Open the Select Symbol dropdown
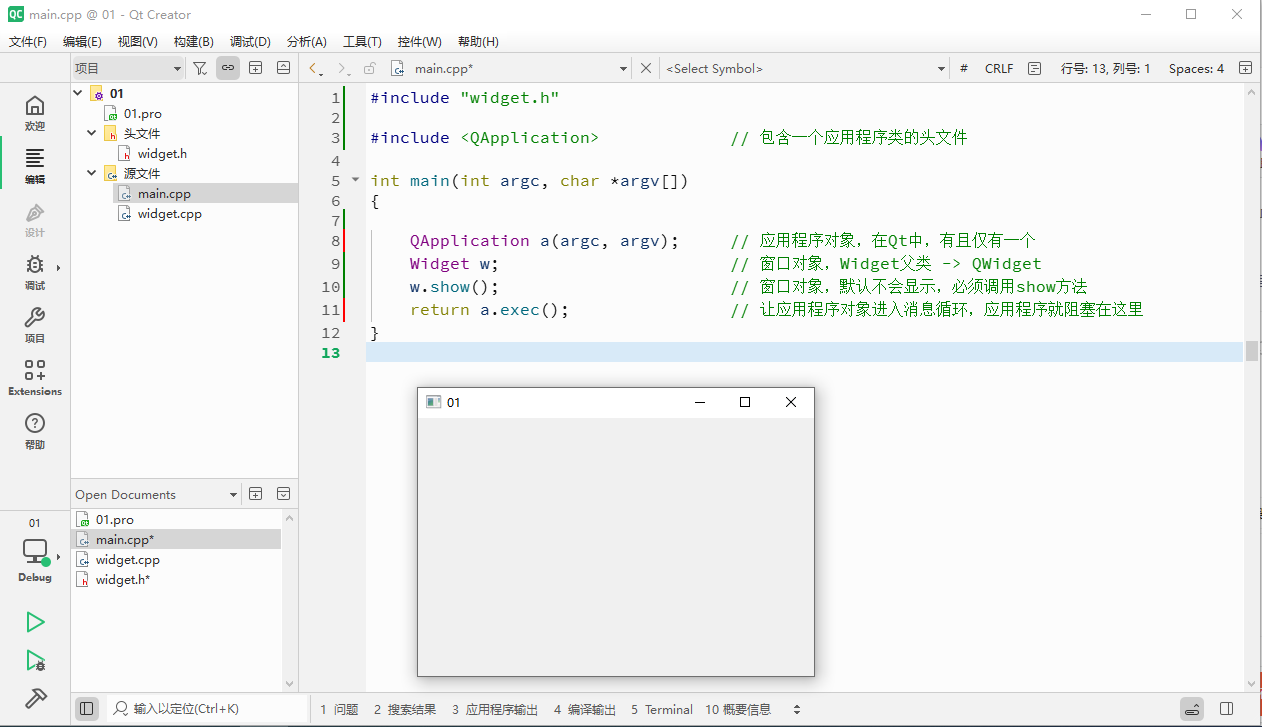 (806, 68)
